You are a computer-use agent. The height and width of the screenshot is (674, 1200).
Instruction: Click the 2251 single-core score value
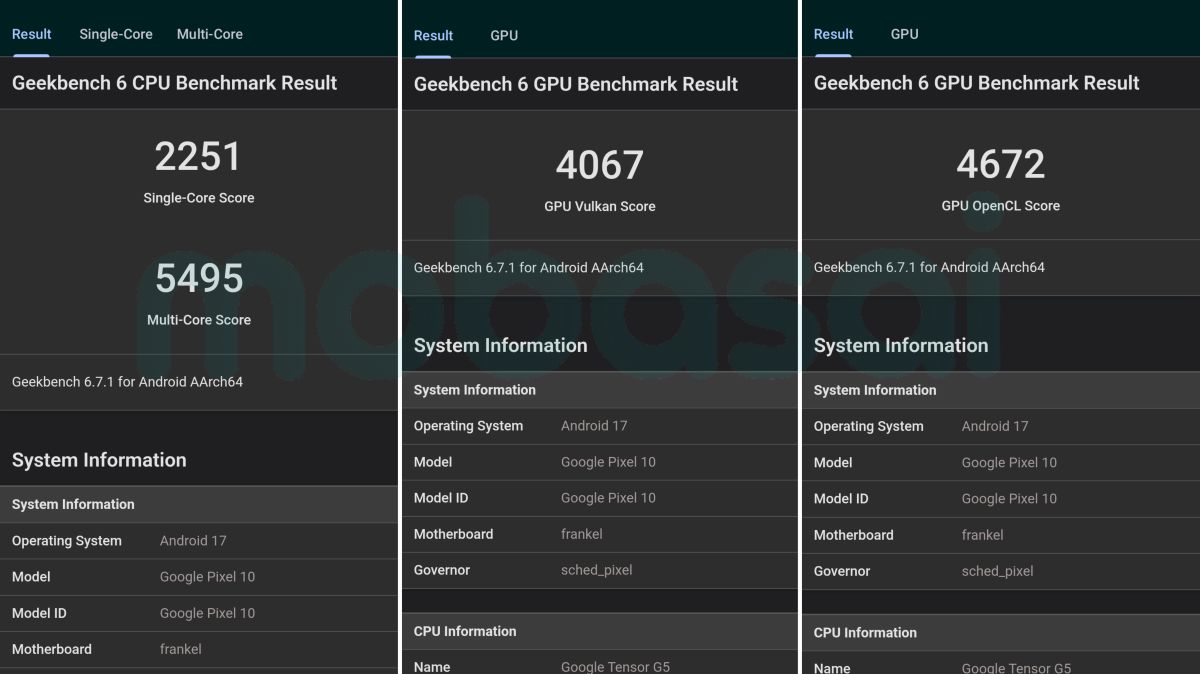pyautogui.click(x=198, y=157)
